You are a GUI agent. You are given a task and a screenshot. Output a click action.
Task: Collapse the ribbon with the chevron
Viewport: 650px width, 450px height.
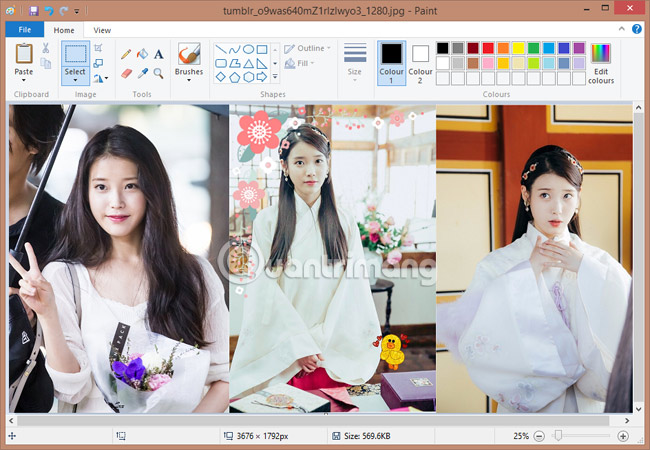pyautogui.click(x=621, y=29)
